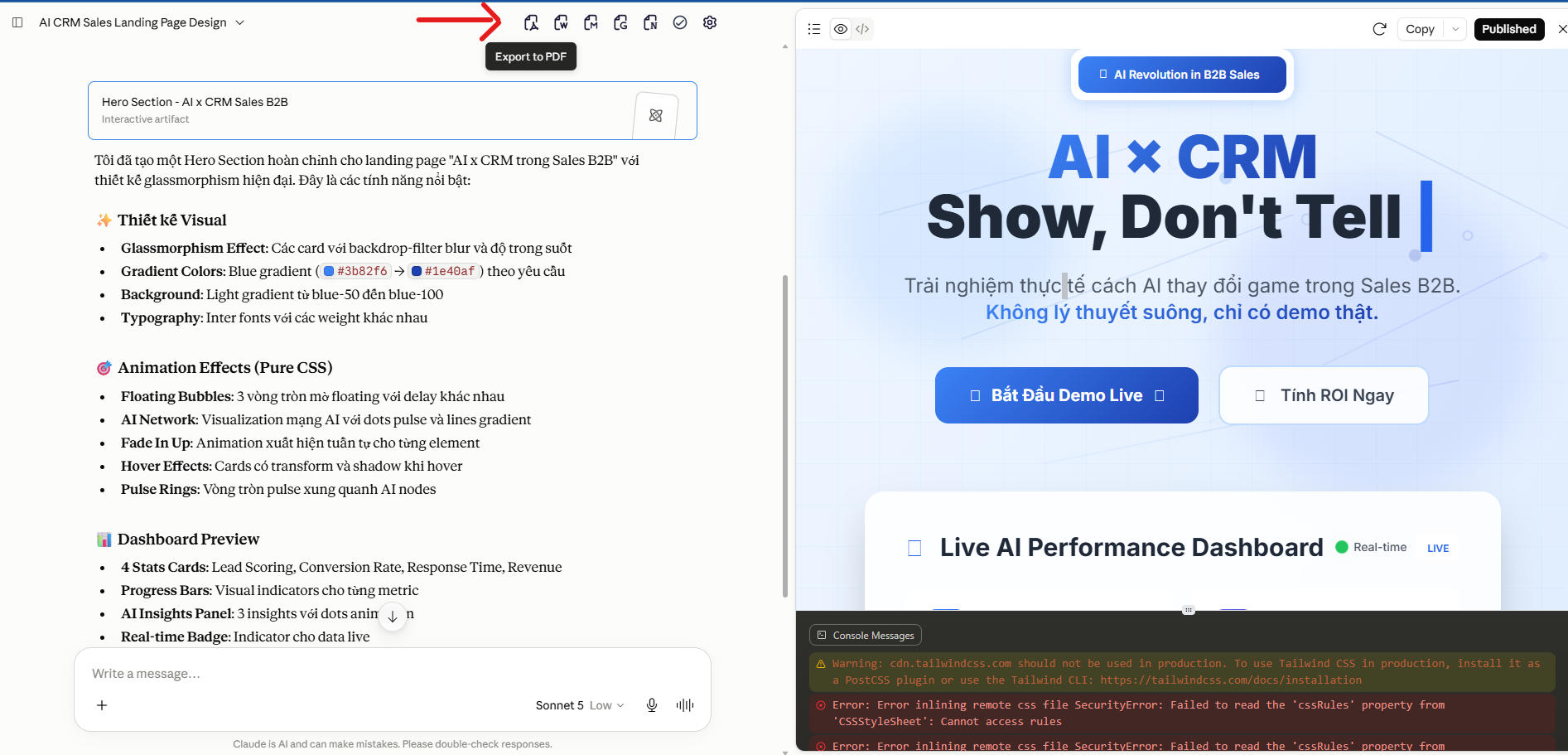Click the plus icon to add attachments
This screenshot has height=755, width=1568.
102,705
